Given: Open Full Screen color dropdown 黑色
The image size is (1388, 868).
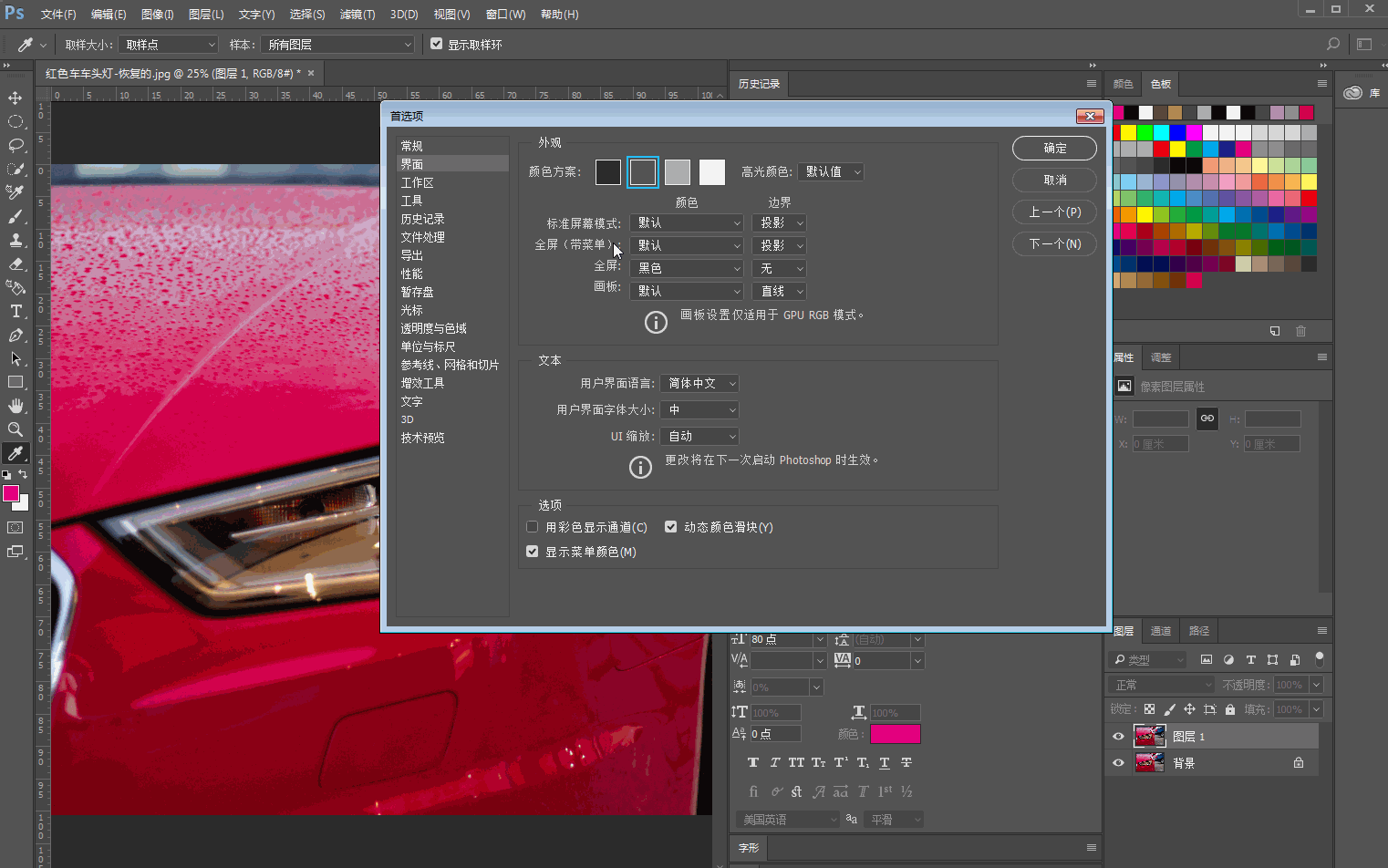Looking at the screenshot, I should coord(688,268).
